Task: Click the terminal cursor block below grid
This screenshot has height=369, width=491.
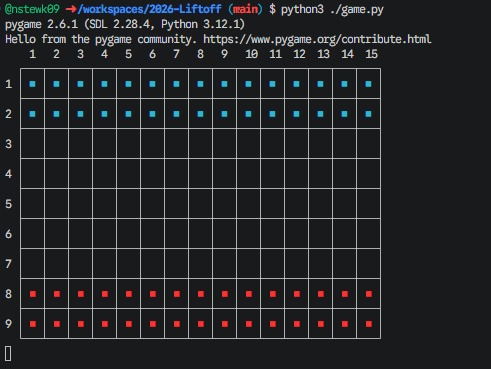Action: click(x=8, y=353)
